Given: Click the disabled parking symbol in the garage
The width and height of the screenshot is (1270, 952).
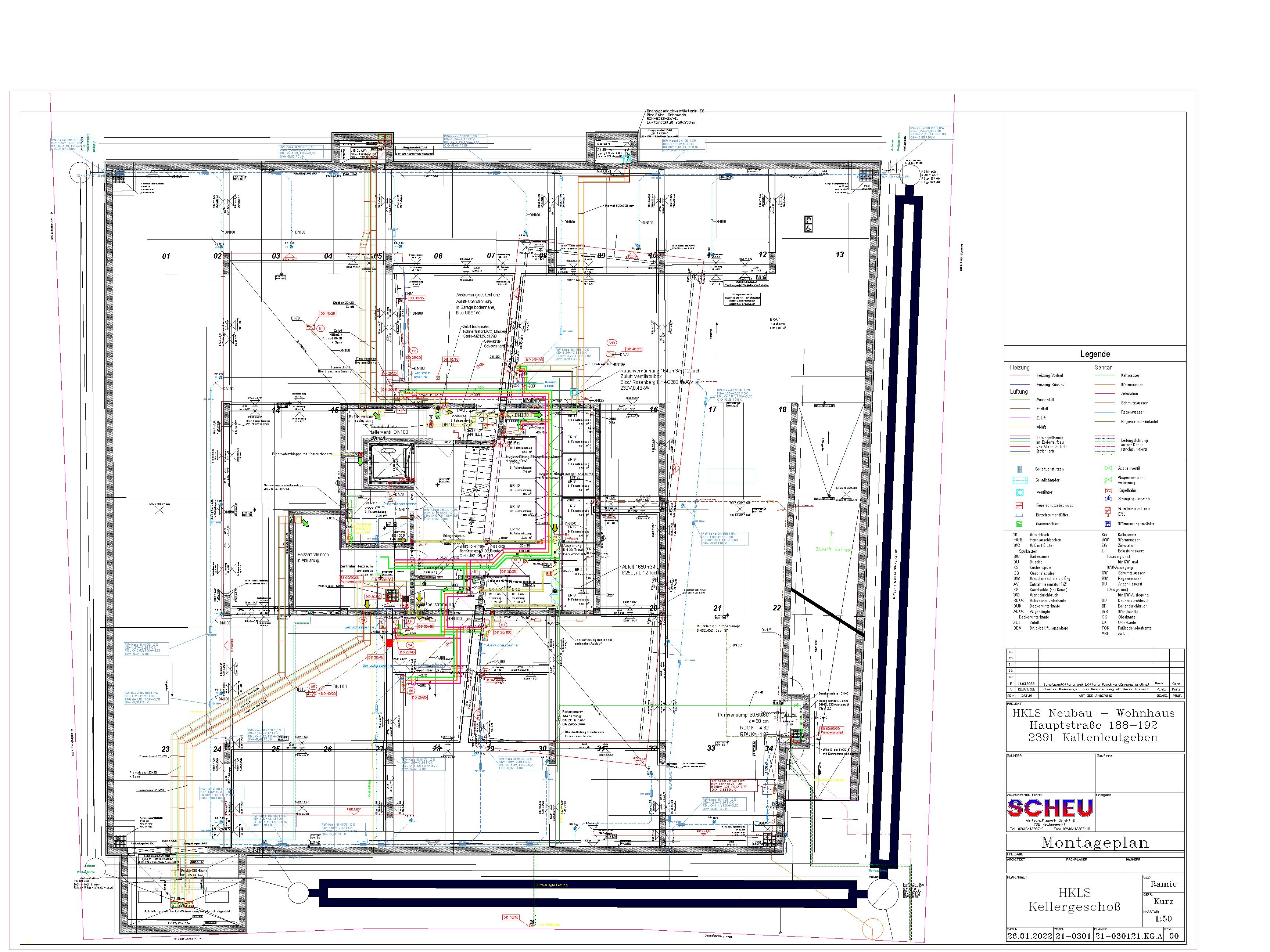Looking at the screenshot, I should [x=808, y=224].
